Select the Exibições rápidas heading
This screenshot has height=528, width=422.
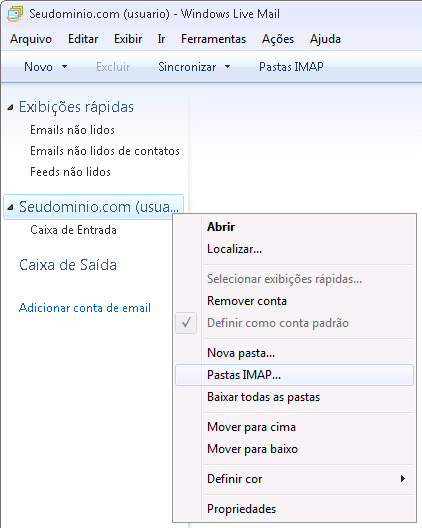coord(76,107)
